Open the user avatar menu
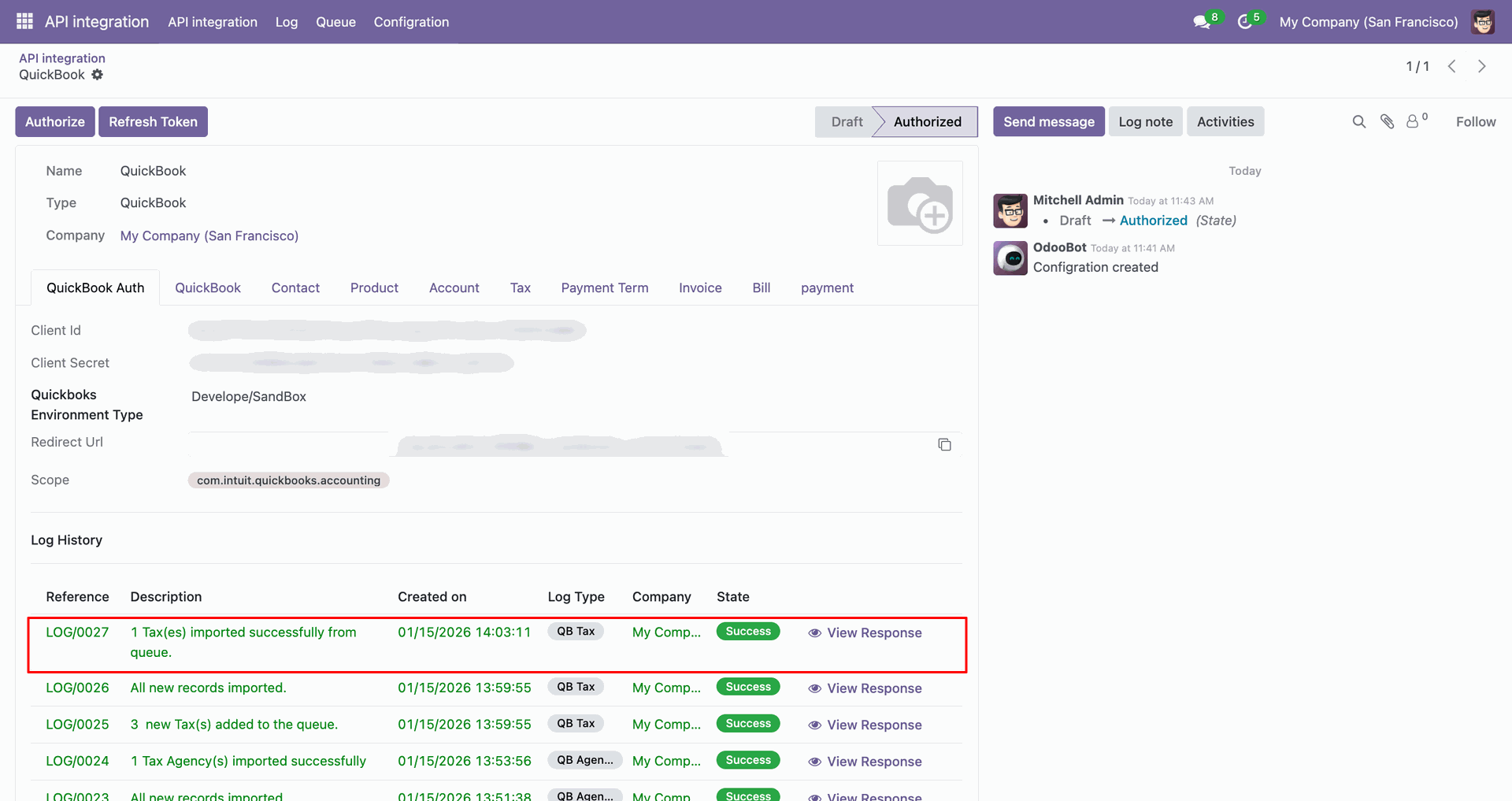The image size is (1512, 801). click(x=1483, y=22)
